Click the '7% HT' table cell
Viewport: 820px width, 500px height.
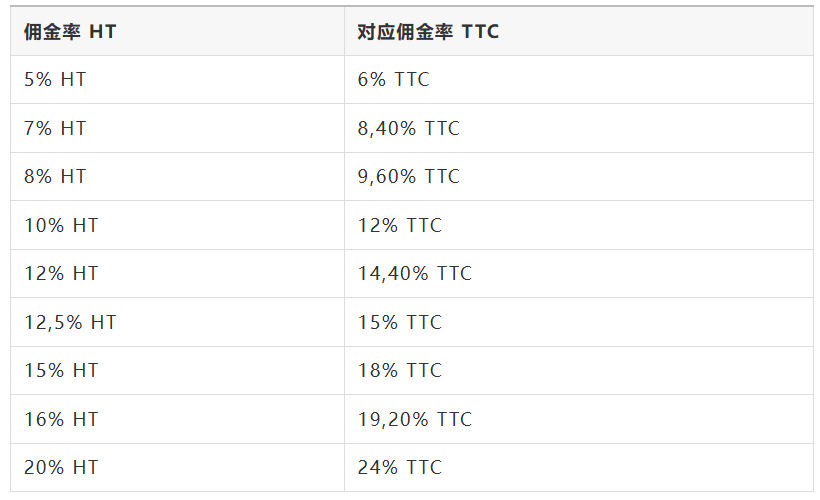(x=56, y=128)
